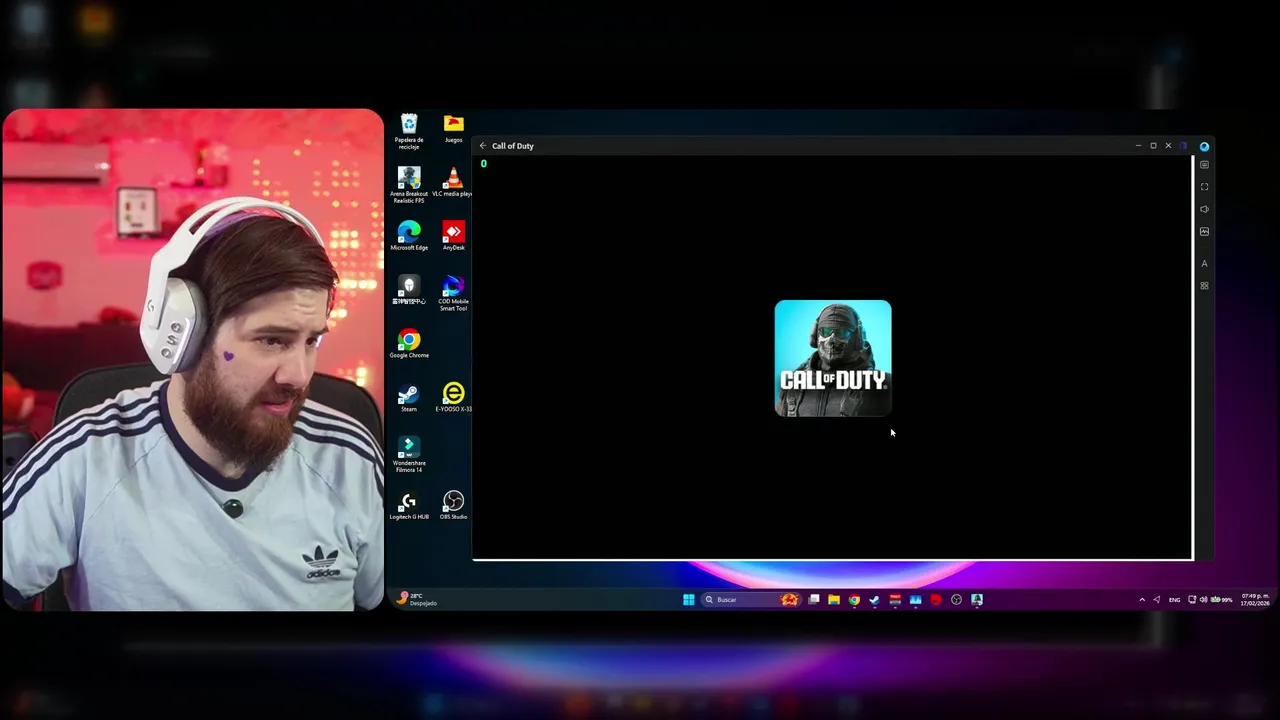Viewport: 1280px width, 720px height.
Task: Open Steam from the taskbar
Action: [x=874, y=600]
